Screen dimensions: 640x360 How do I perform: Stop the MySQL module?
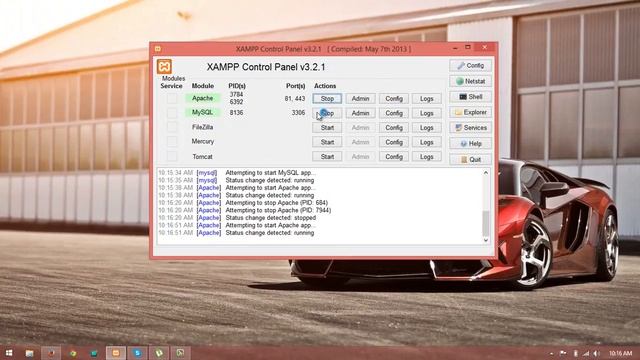click(327, 113)
